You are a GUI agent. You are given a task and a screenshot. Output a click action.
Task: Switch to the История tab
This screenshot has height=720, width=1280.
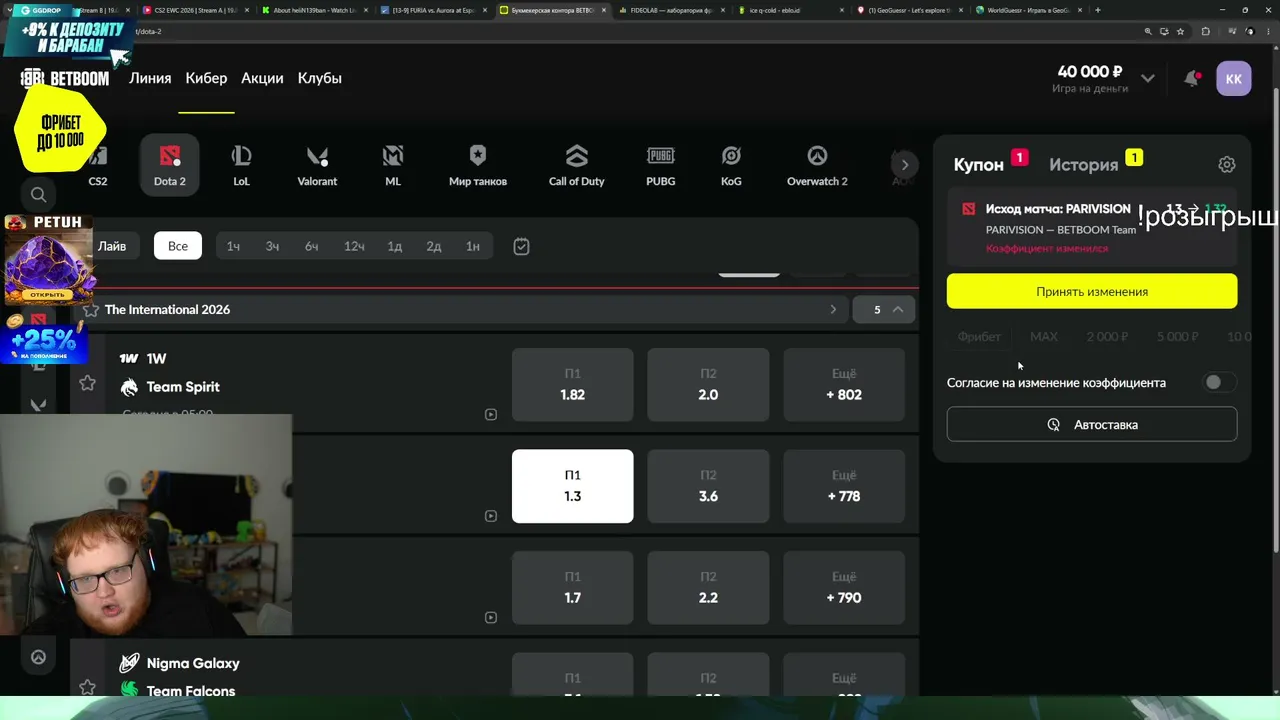1084,165
